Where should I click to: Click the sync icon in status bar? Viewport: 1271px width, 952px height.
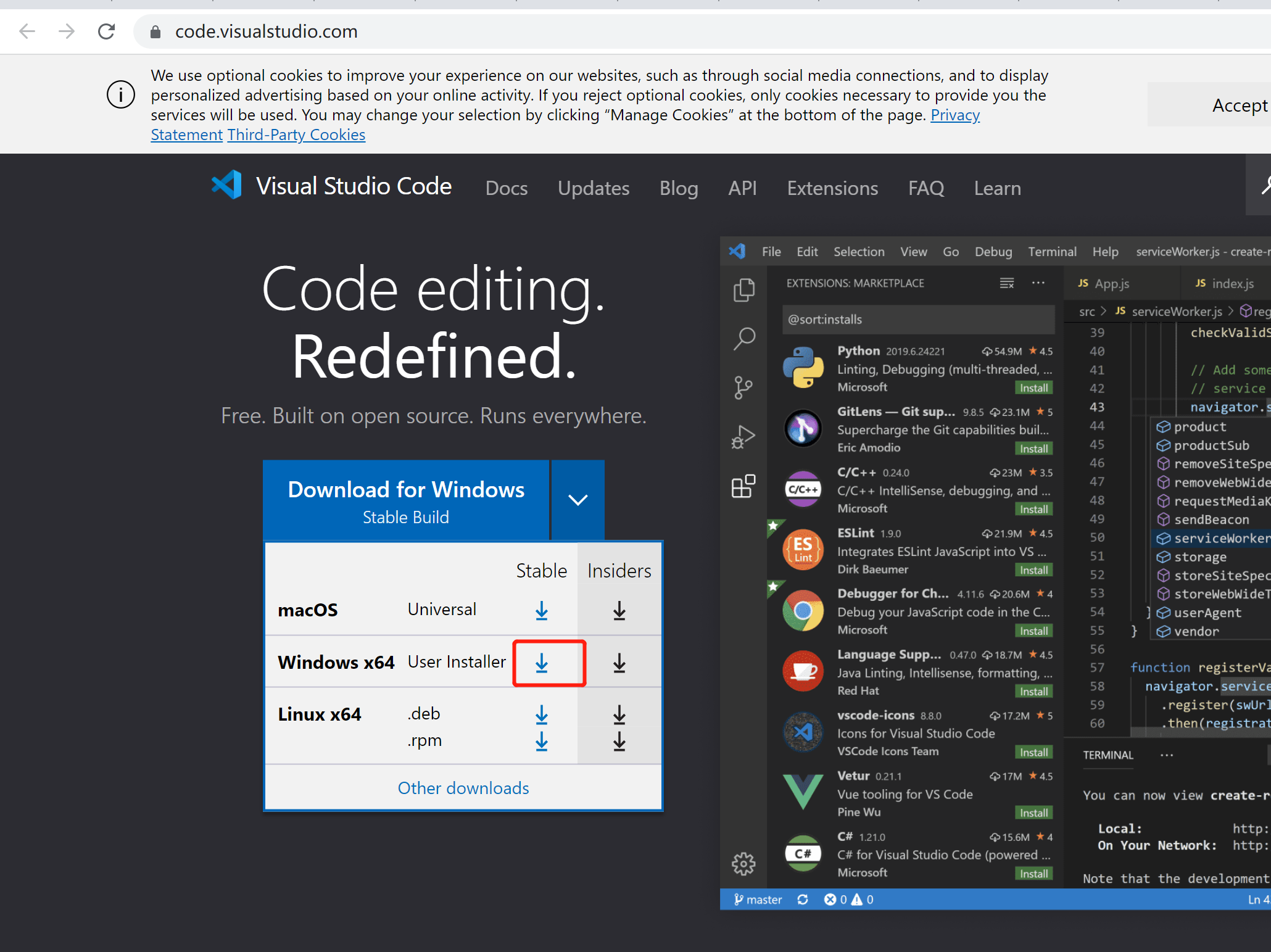[x=803, y=900]
